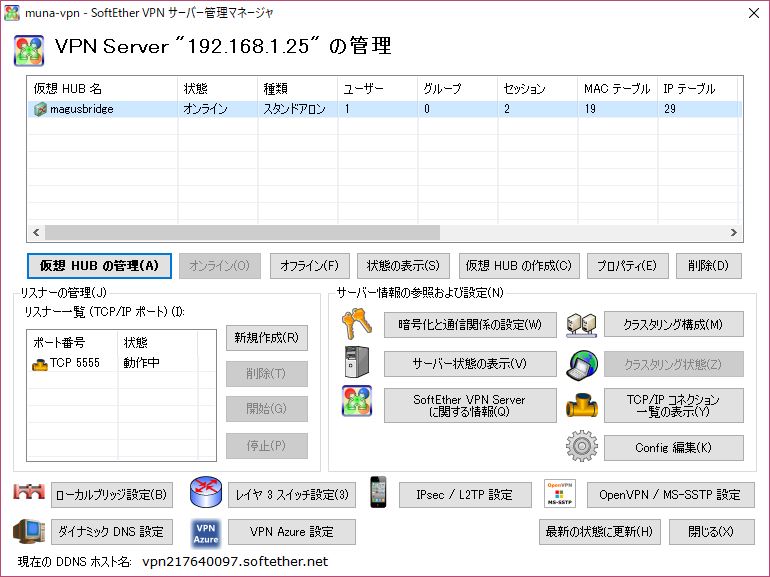The width and height of the screenshot is (770, 577).
Task: Click the OpenVPN MS-SSTP logo icon
Action: point(560,494)
